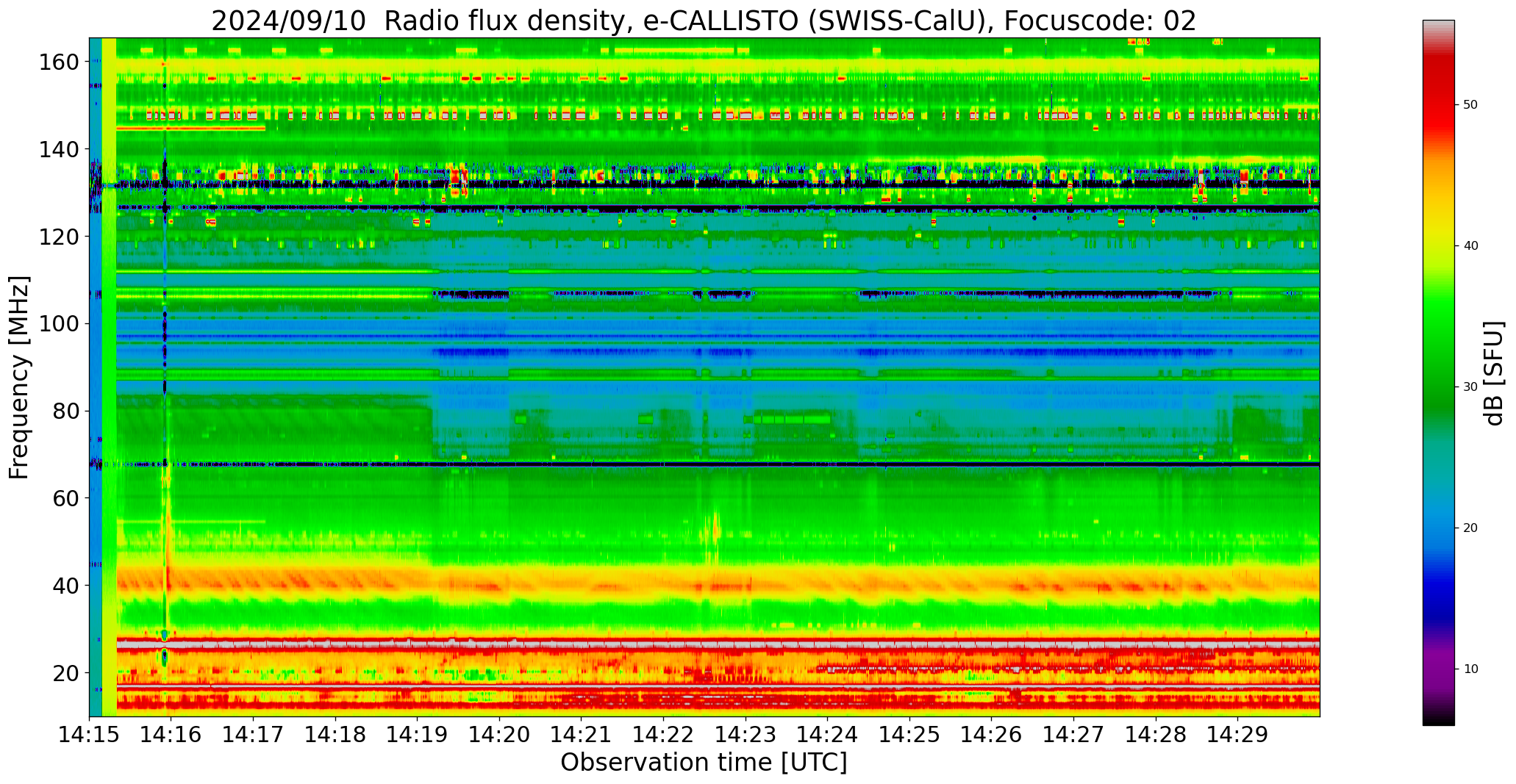Click the 160 MHz frequency tick label

pos(59,62)
